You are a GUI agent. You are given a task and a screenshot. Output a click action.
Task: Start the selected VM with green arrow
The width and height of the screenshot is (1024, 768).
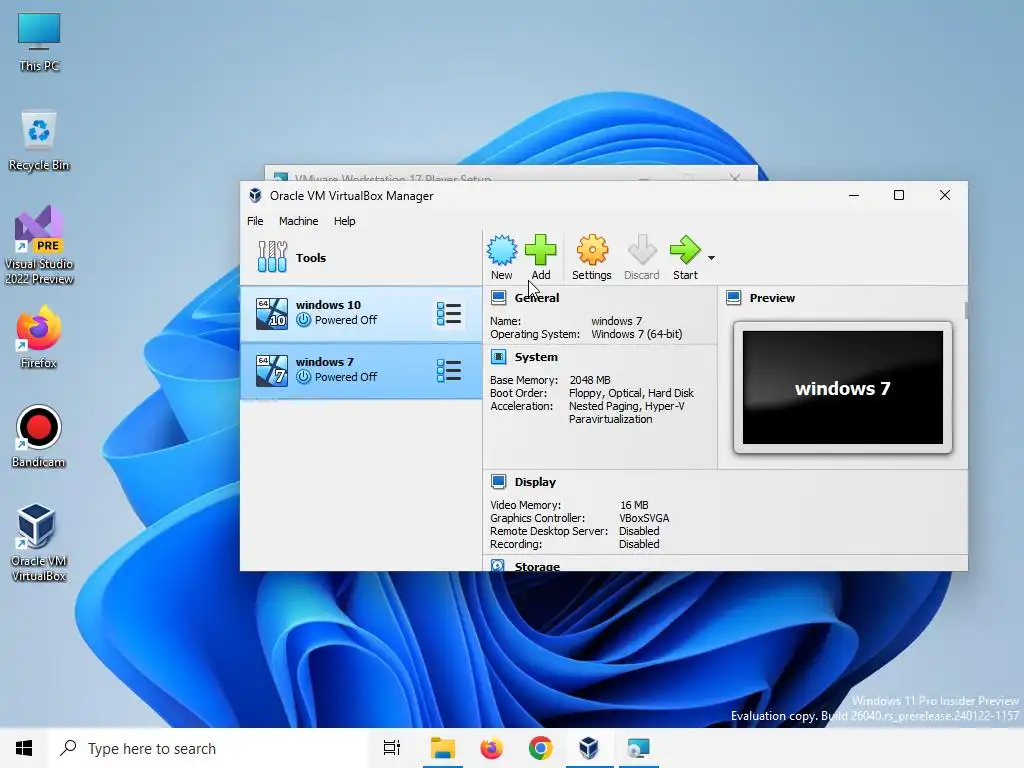tap(684, 250)
